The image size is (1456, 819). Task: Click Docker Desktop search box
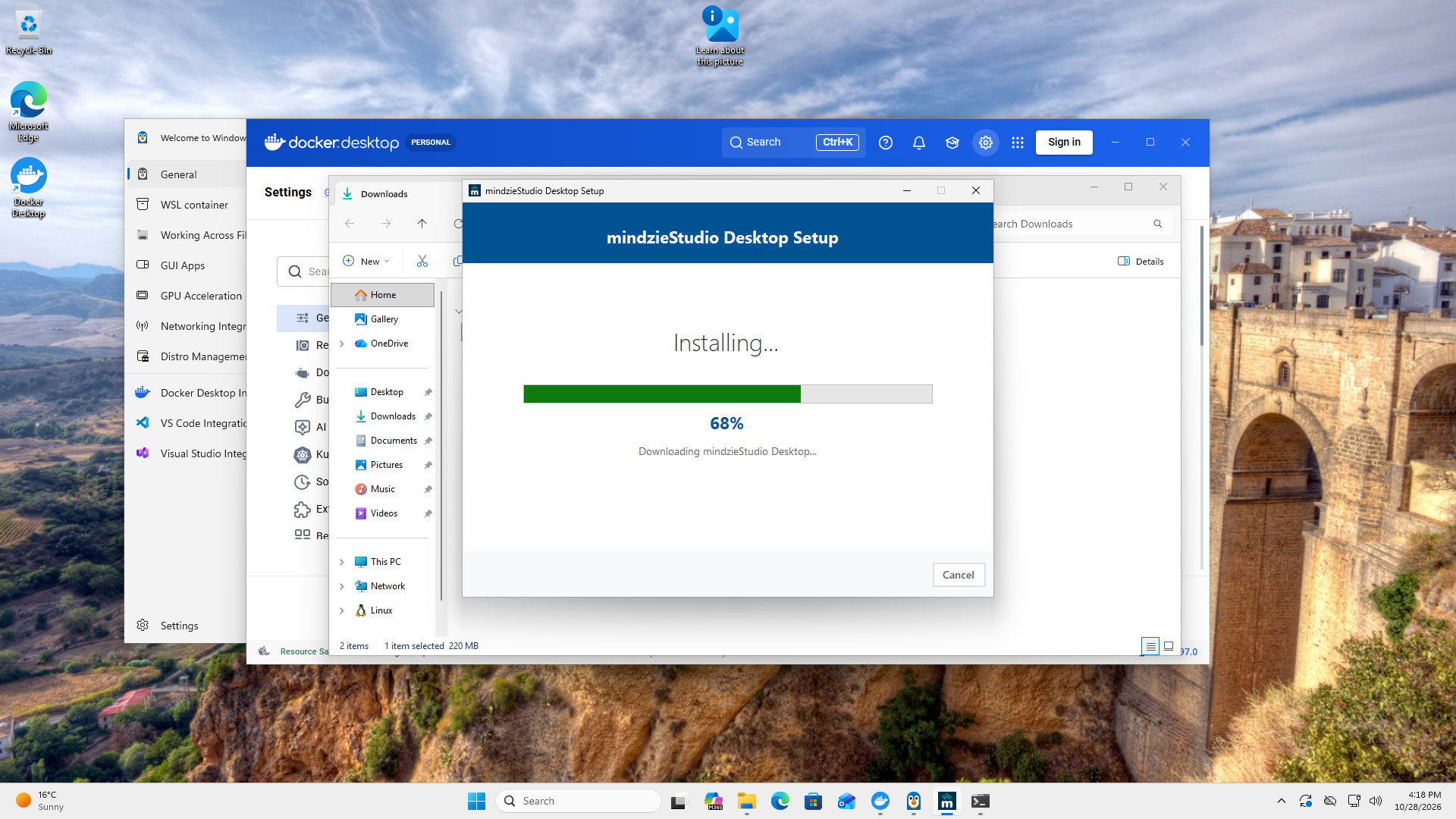[793, 143]
